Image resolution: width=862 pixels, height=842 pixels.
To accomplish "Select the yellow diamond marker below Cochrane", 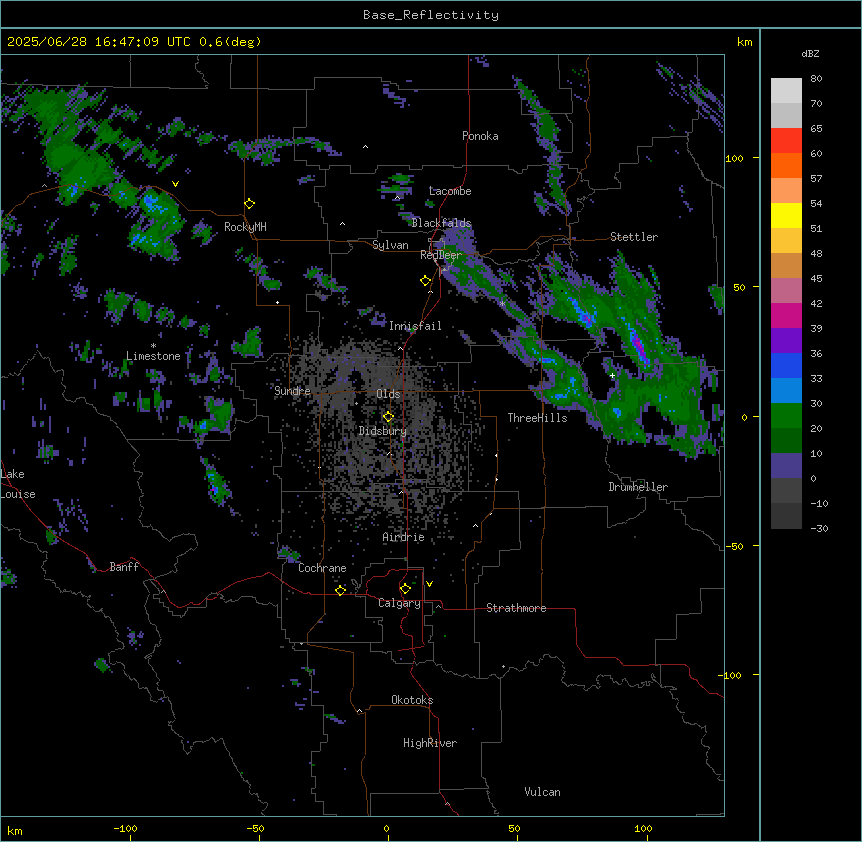I will pyautogui.click(x=340, y=590).
